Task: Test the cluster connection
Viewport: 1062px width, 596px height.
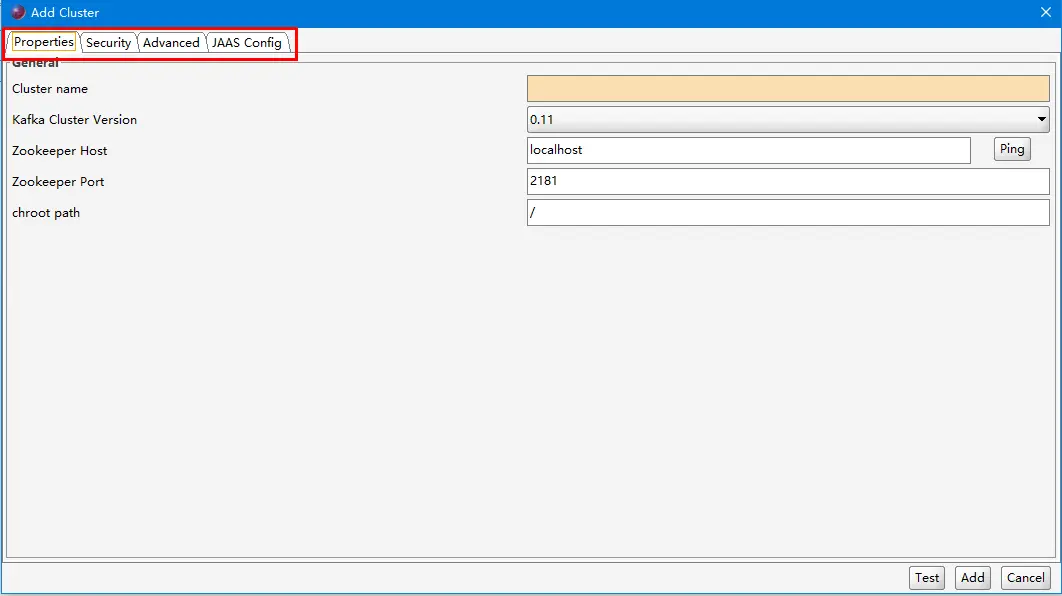Action: 927,578
